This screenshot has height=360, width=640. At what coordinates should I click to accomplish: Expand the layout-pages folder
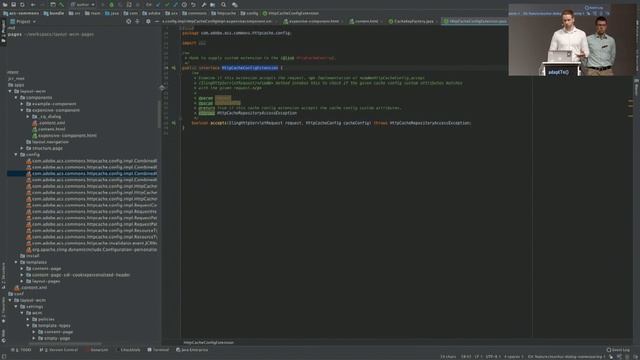coord(22,281)
